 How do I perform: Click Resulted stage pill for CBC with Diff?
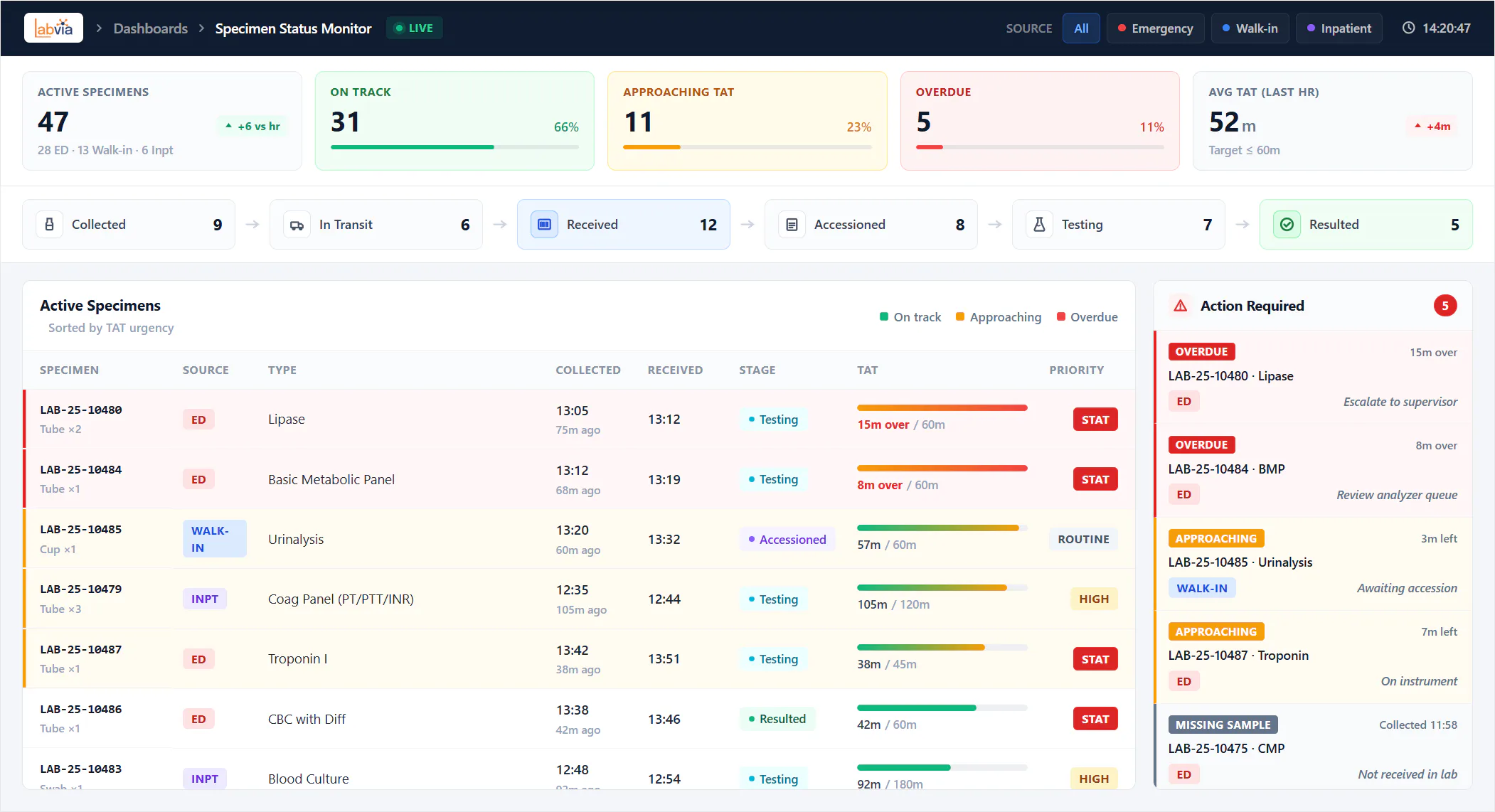click(x=777, y=719)
